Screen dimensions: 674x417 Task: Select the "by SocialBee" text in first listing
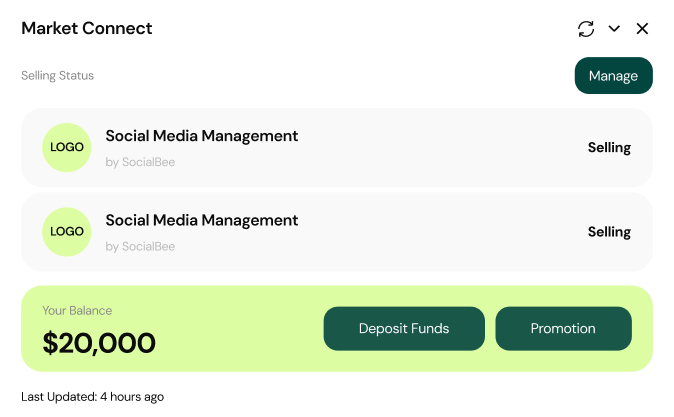coord(140,162)
